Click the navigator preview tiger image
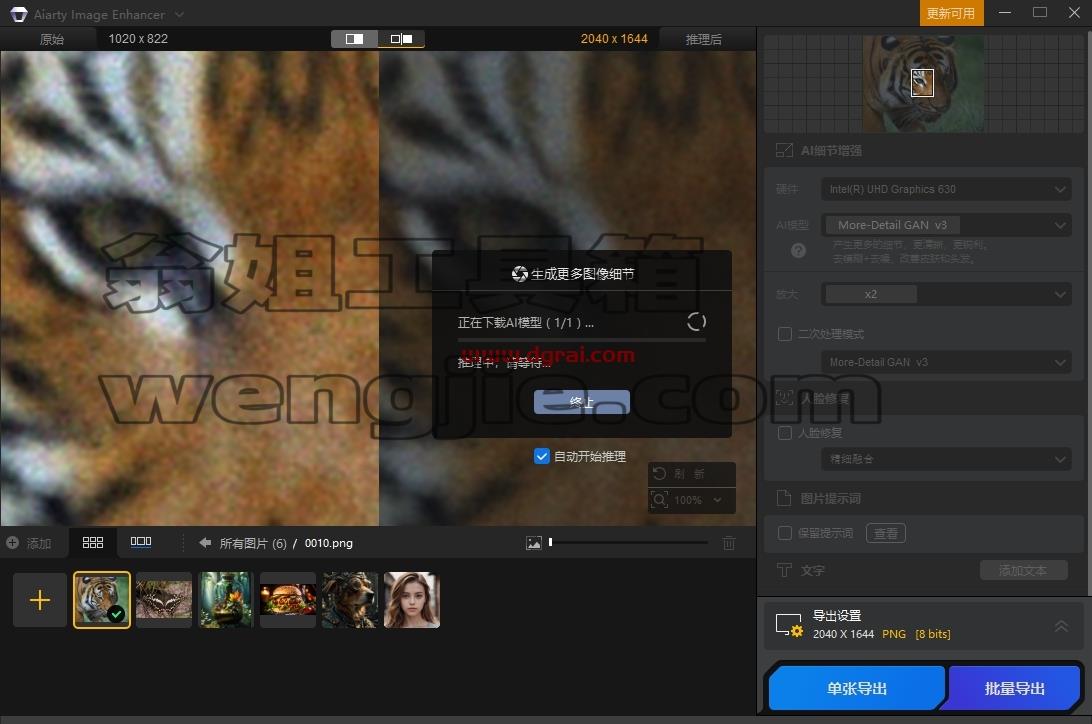The image size is (1092, 724). (923, 84)
